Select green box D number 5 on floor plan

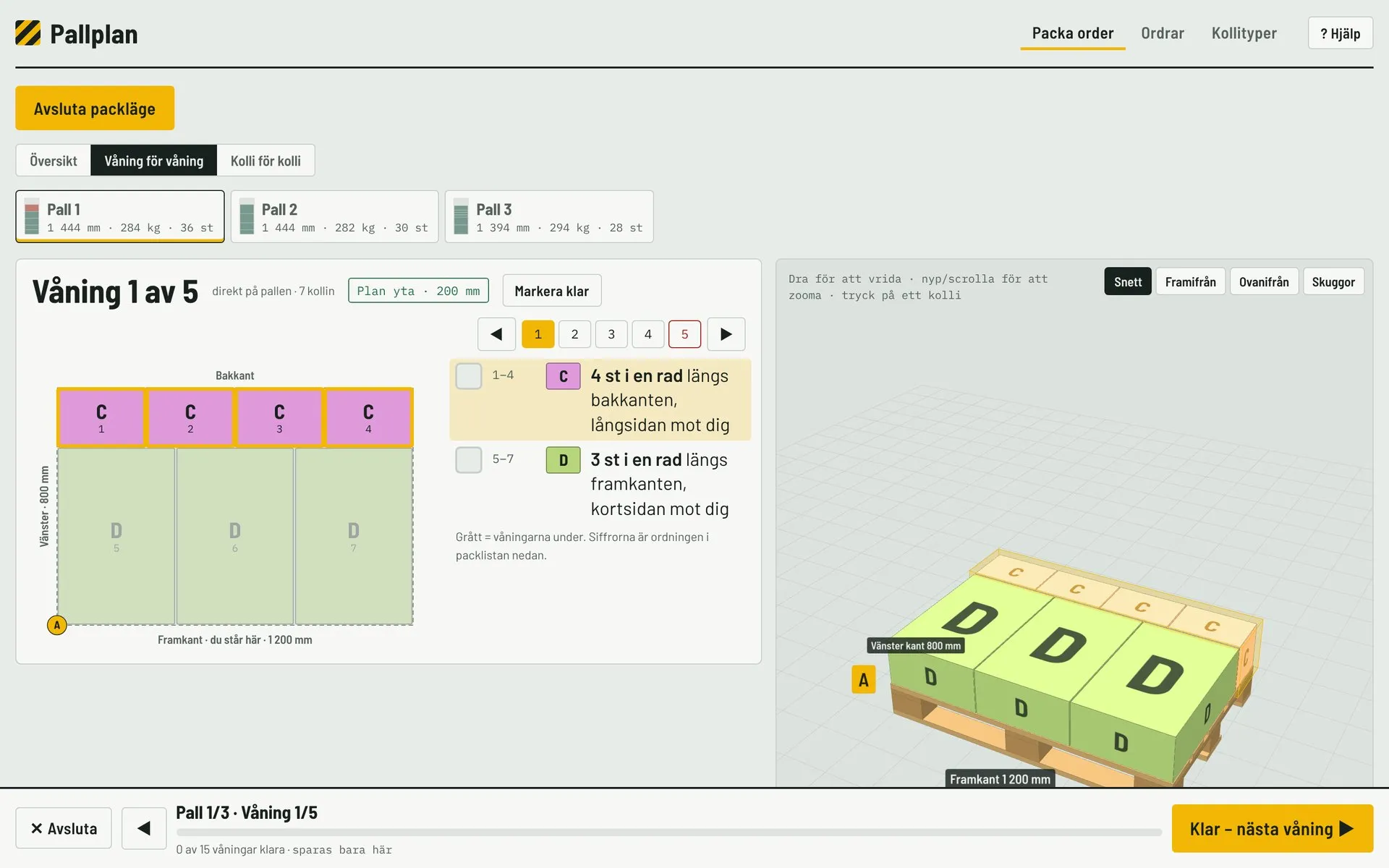tap(116, 536)
